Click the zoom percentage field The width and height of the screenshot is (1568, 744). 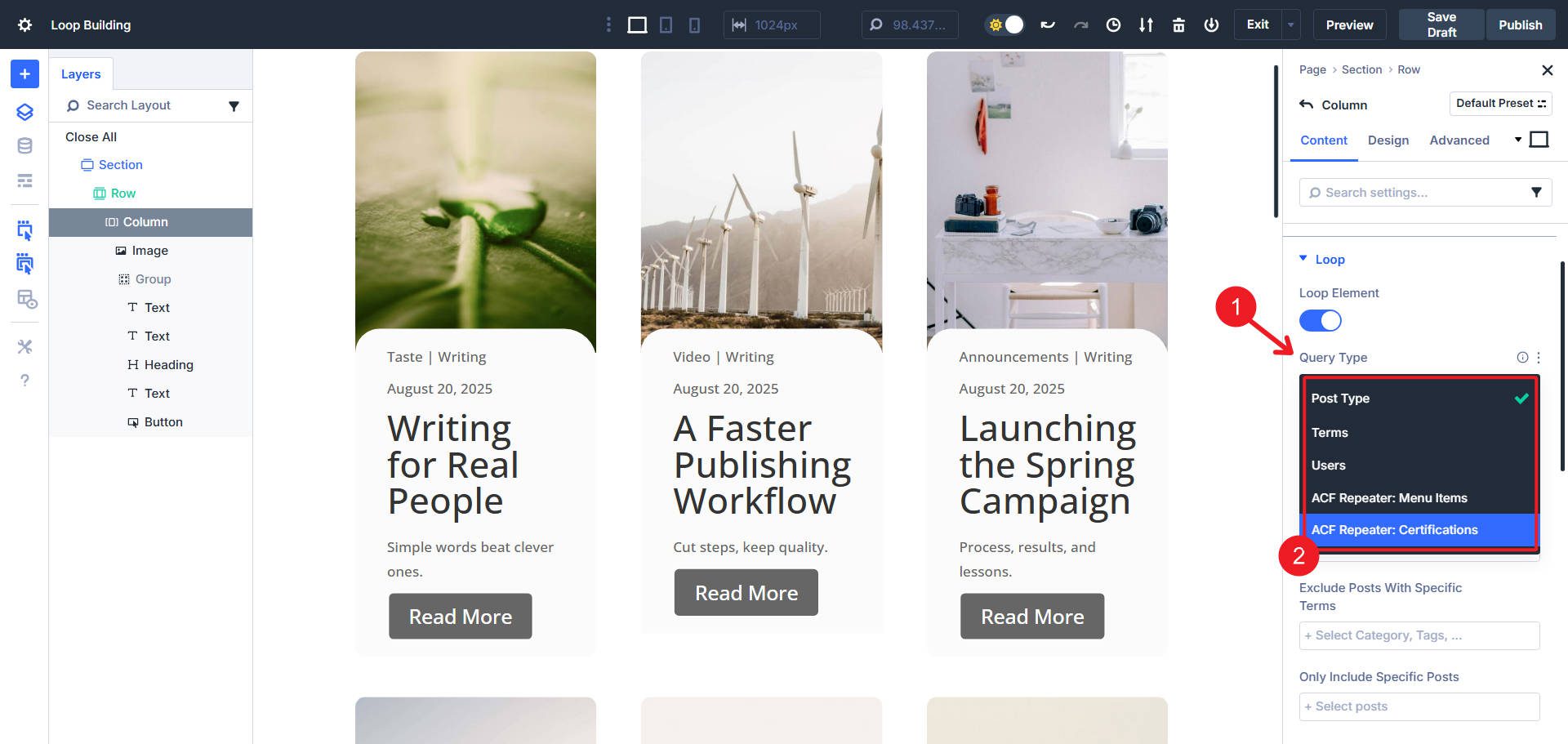(910, 25)
